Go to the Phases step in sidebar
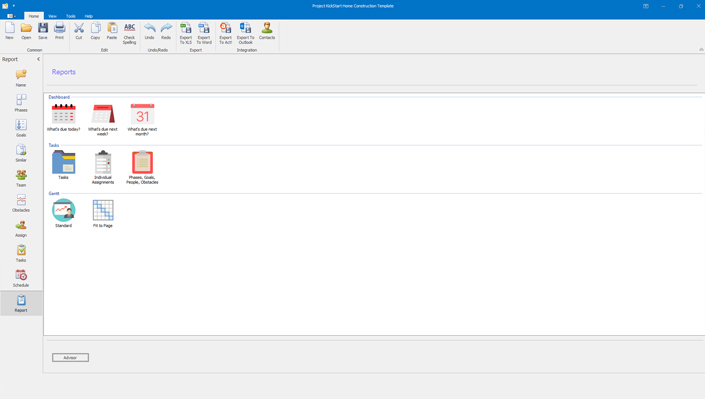 pos(21,103)
